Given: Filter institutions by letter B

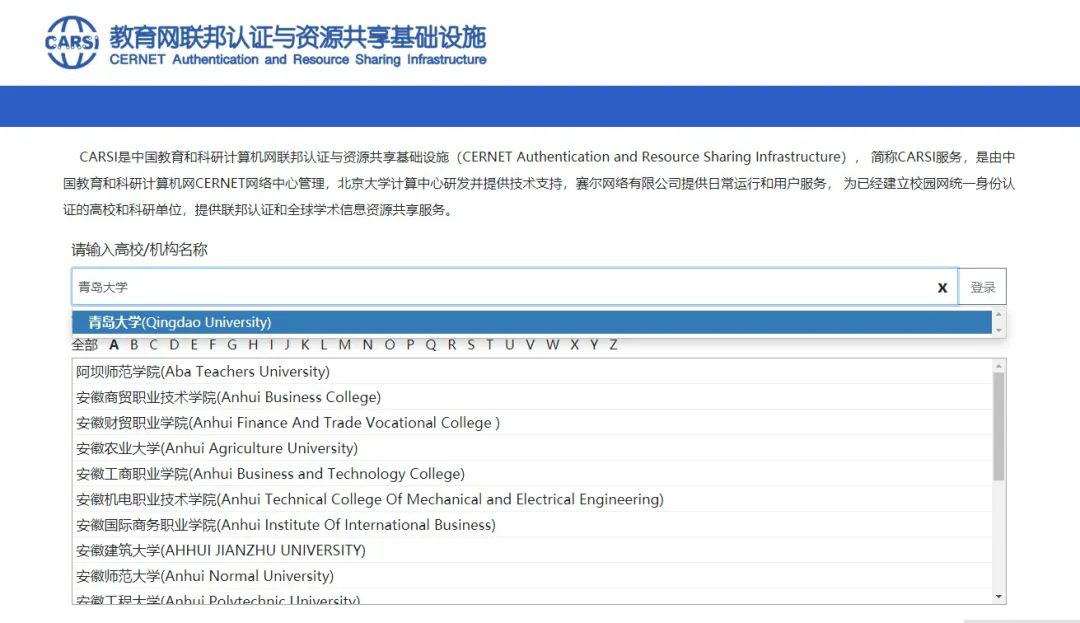Looking at the screenshot, I should pos(134,344).
